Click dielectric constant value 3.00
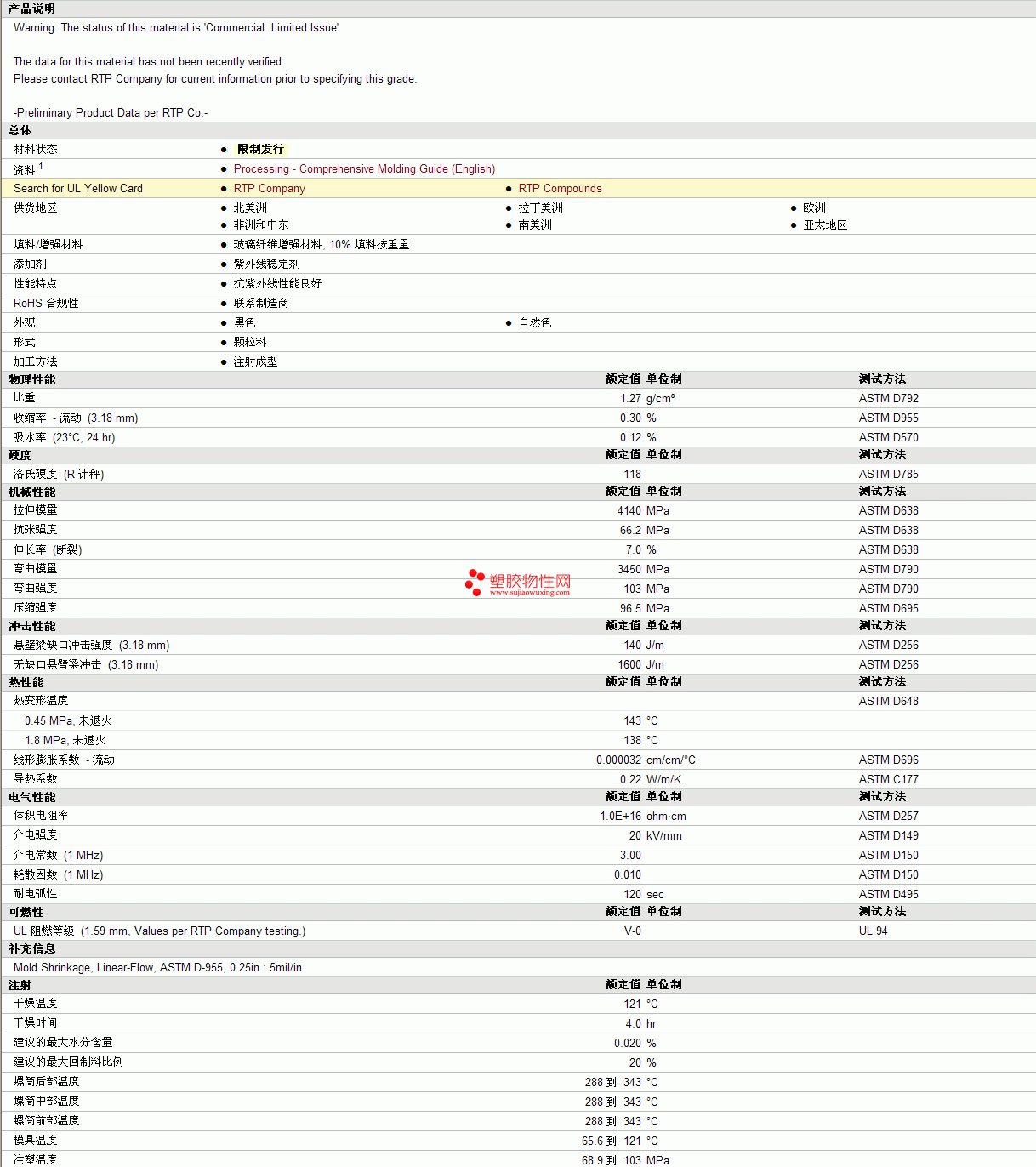The width and height of the screenshot is (1036, 1167). (630, 855)
